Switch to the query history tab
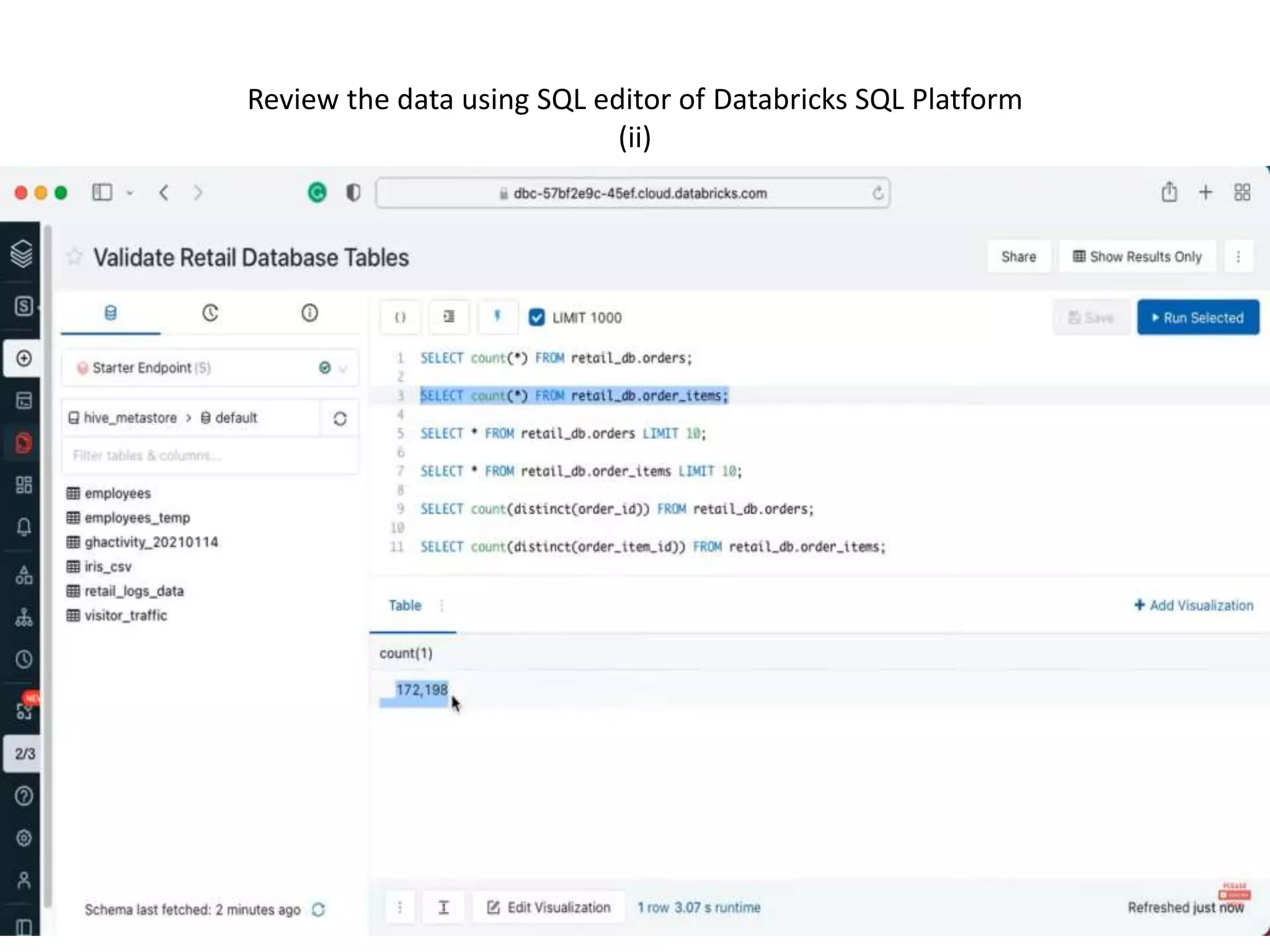The height and width of the screenshot is (952, 1270). (x=210, y=313)
